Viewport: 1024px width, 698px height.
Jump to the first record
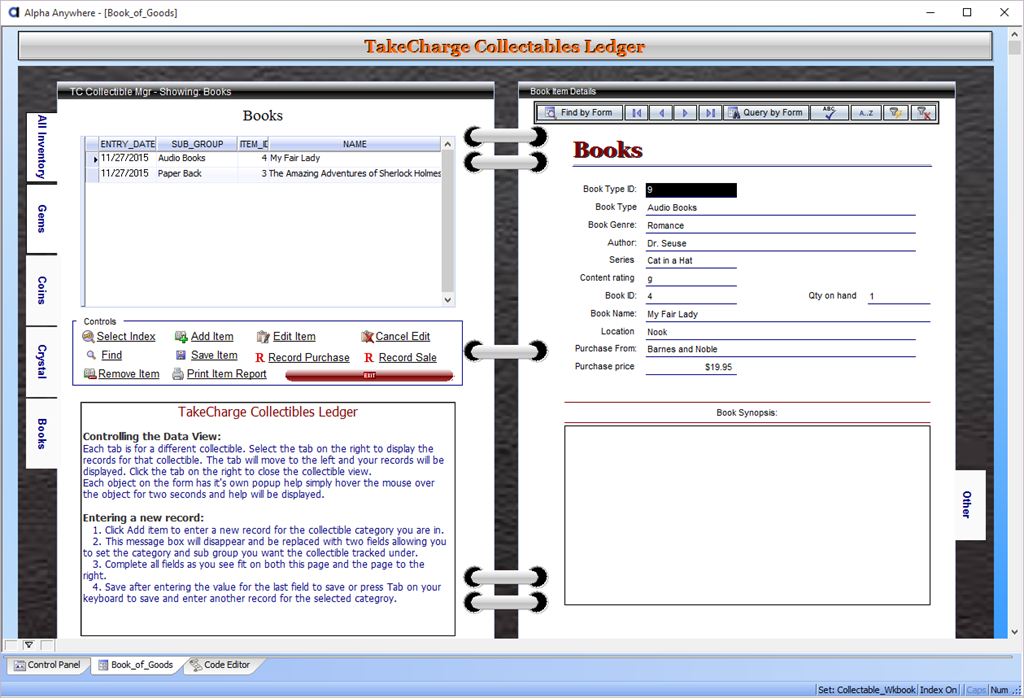(x=636, y=113)
